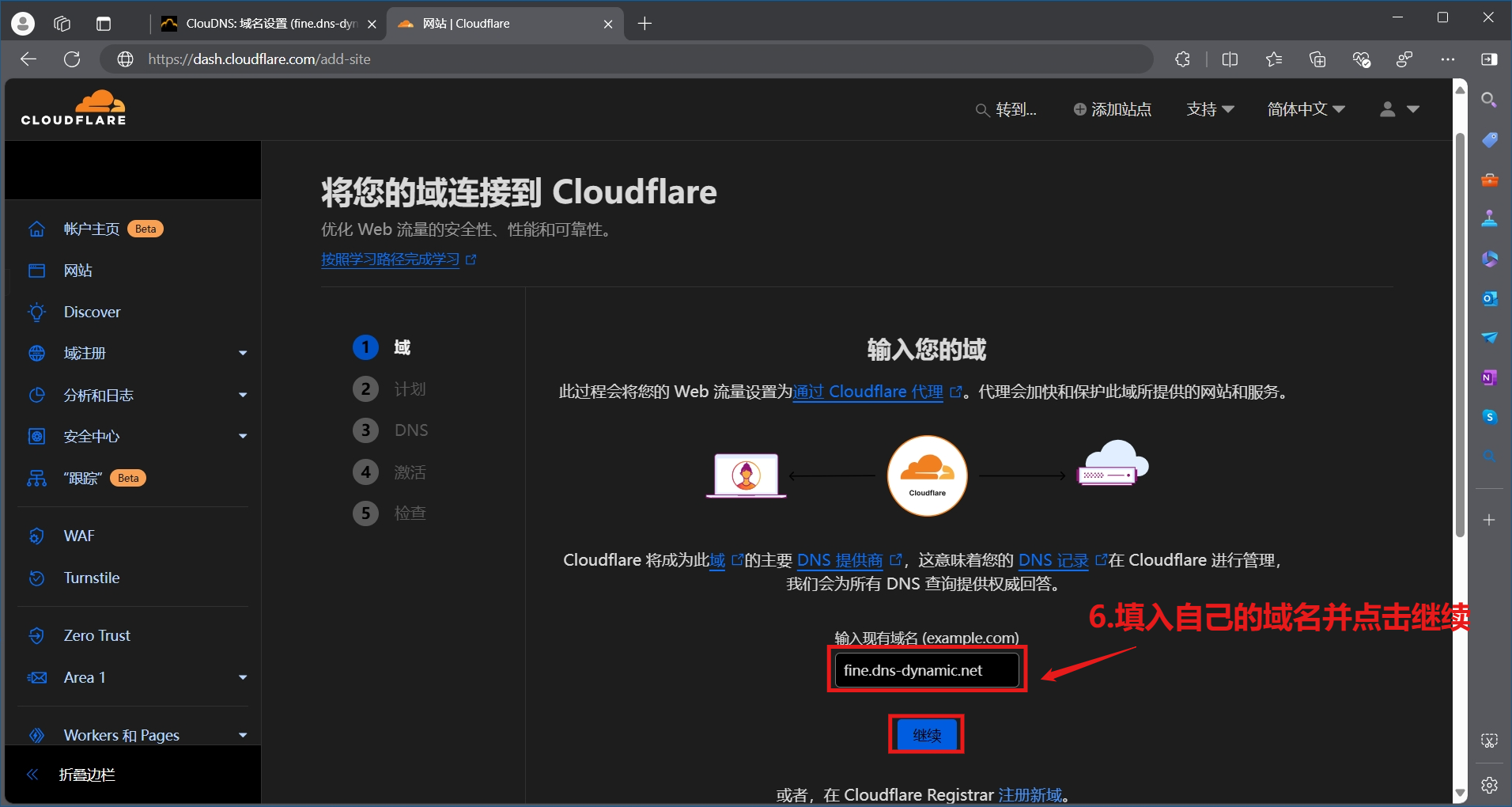This screenshot has width=1512, height=807.
Task: Click the Cloudflare logo
Action: click(x=74, y=108)
